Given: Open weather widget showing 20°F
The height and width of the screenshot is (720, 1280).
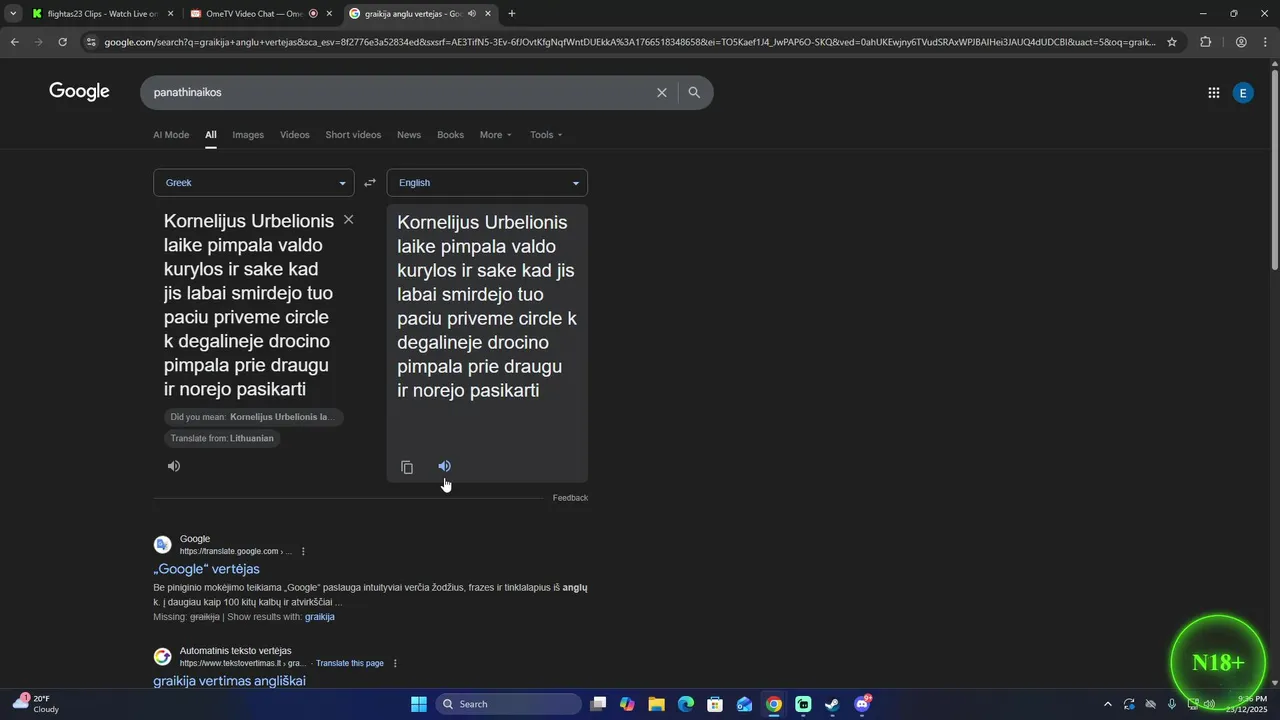Looking at the screenshot, I should click(x=36, y=704).
